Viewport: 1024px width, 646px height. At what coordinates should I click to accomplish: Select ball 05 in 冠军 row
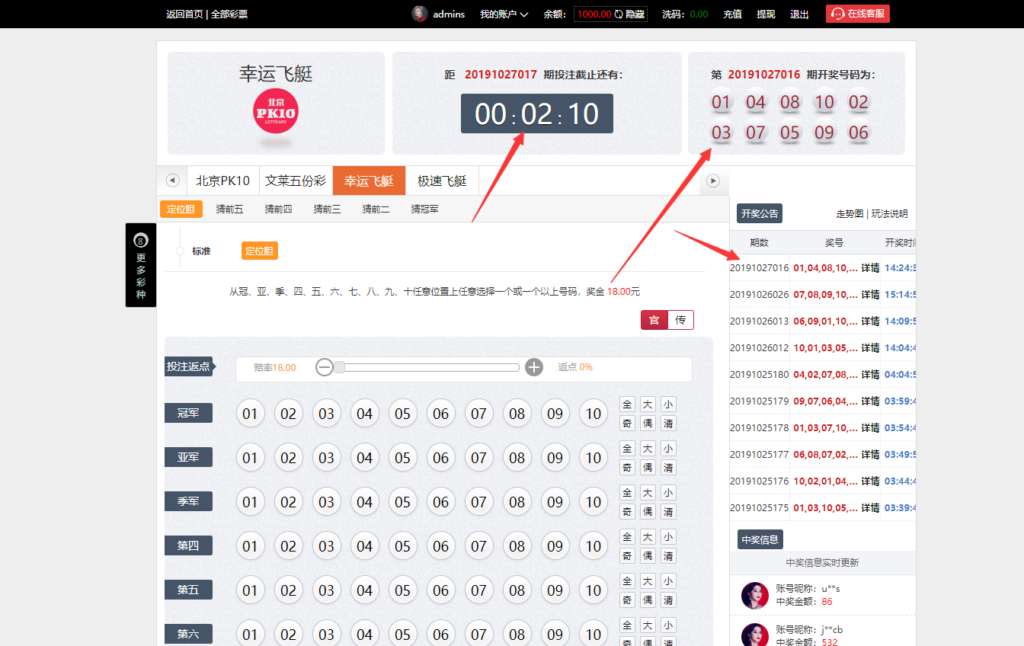click(402, 414)
